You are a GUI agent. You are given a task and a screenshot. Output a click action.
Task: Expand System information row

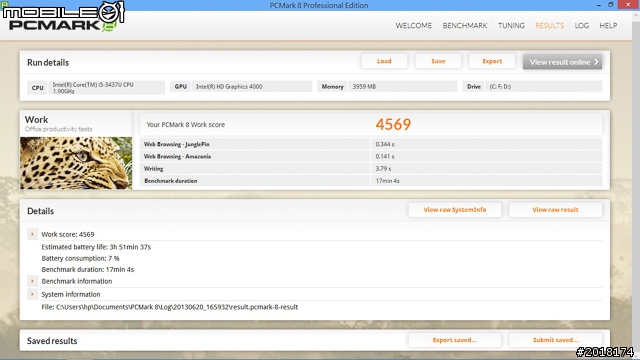click(x=32, y=294)
